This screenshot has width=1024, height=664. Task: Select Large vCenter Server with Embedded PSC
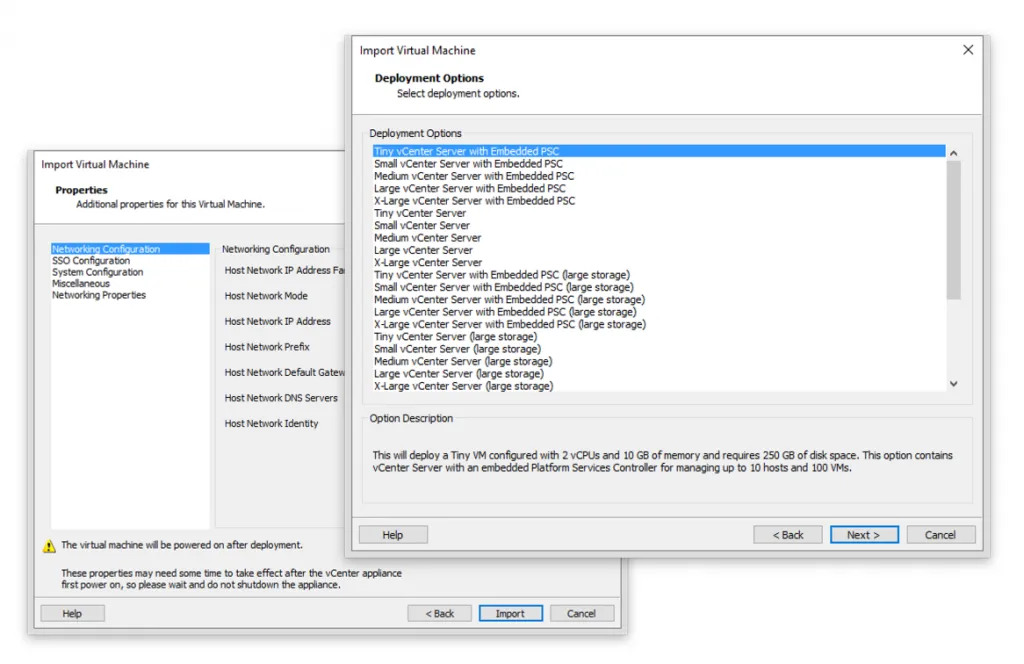pyautogui.click(x=659, y=189)
